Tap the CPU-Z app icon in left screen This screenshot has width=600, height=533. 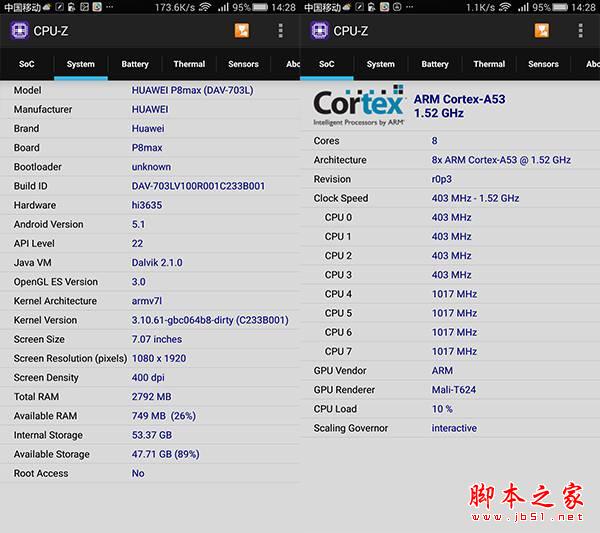pyautogui.click(x=20, y=31)
